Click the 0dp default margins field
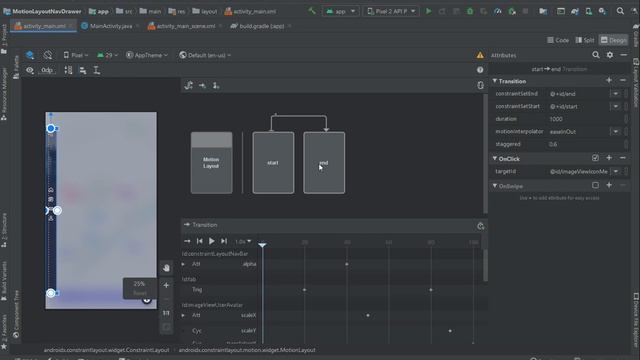The image size is (640, 360). click(47, 70)
